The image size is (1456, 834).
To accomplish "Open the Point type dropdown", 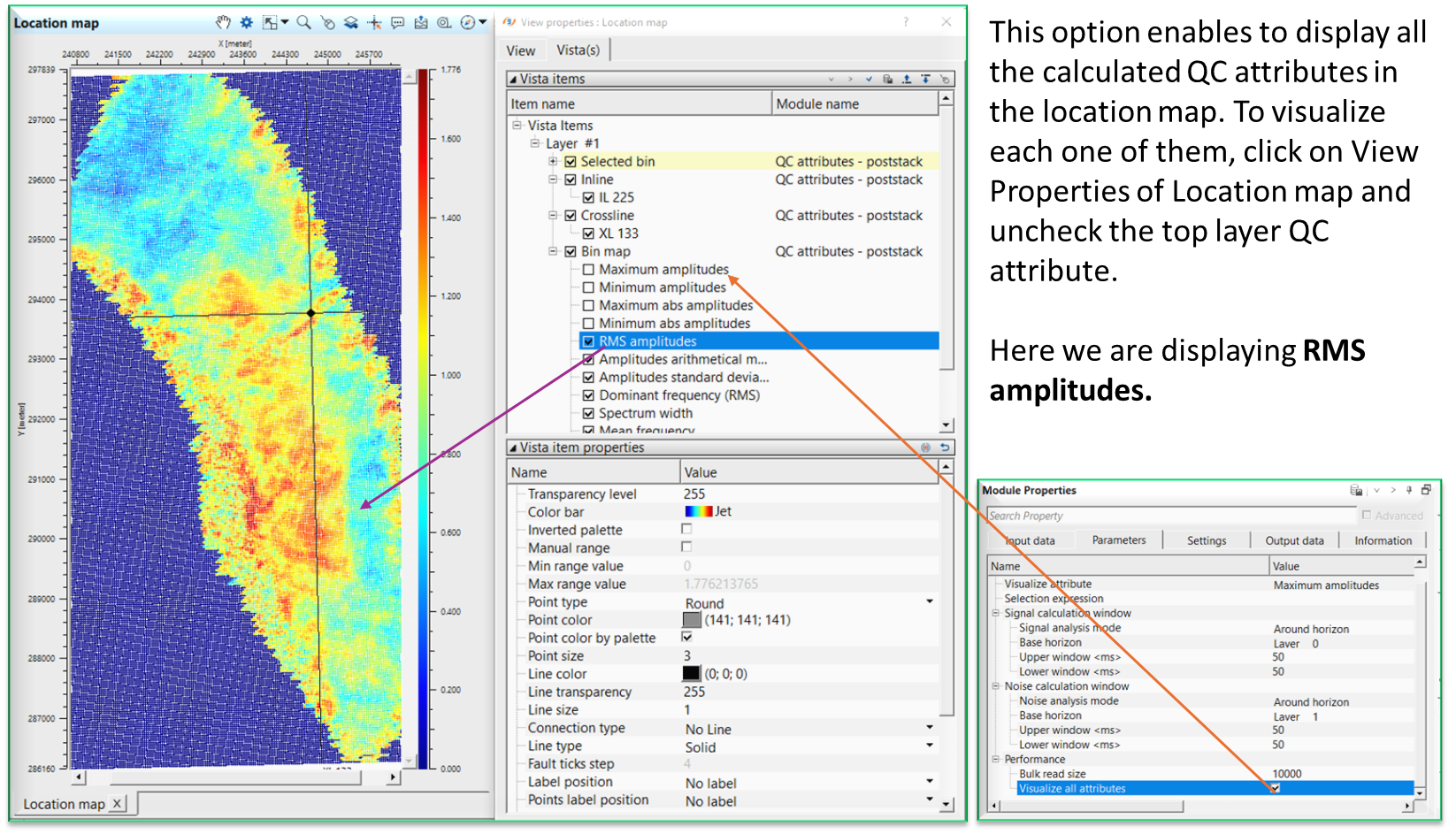I will pos(929,602).
